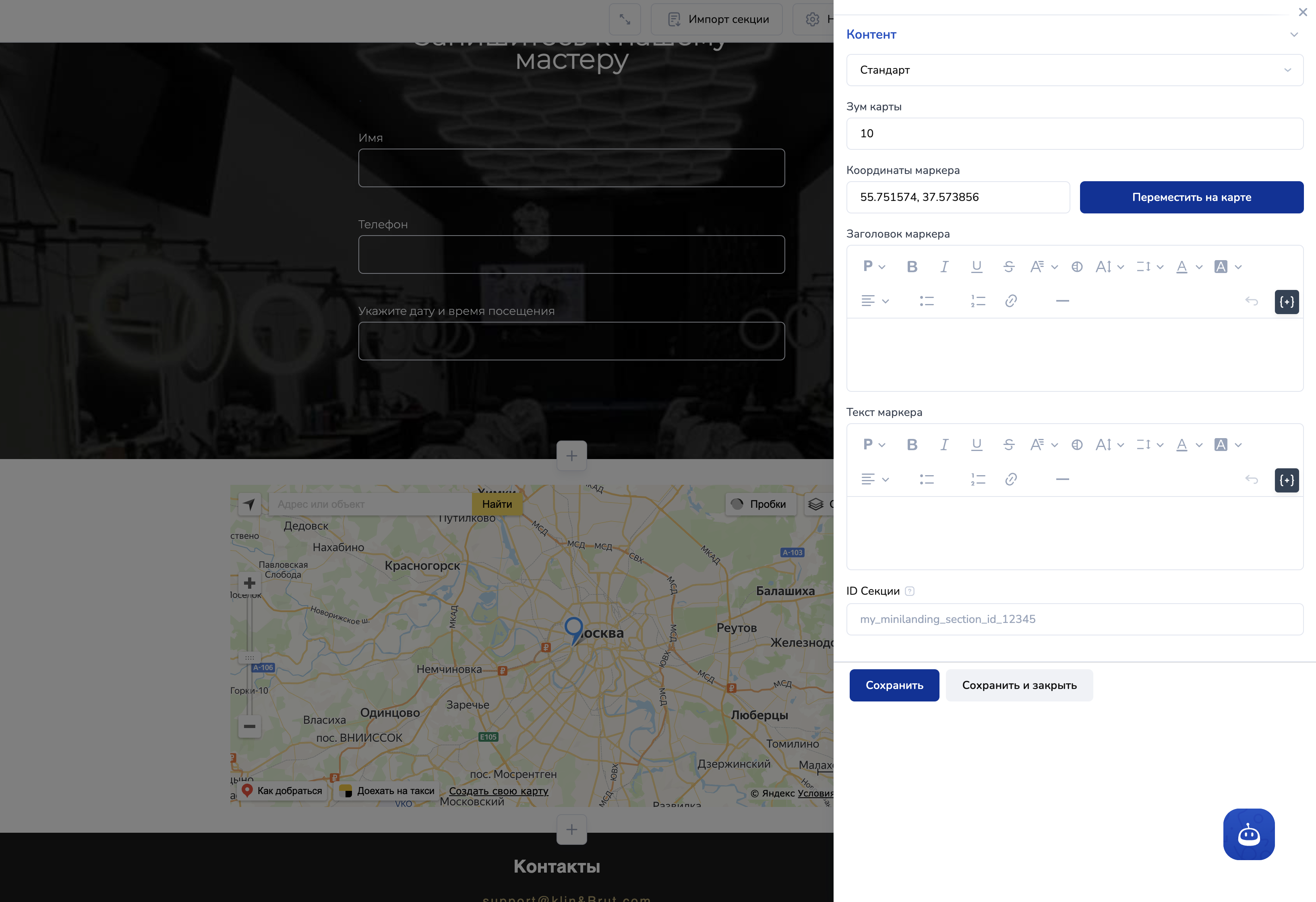Viewport: 1316px width, 902px height.
Task: Insert horizontal line in marker text editor
Action: 1062,480
